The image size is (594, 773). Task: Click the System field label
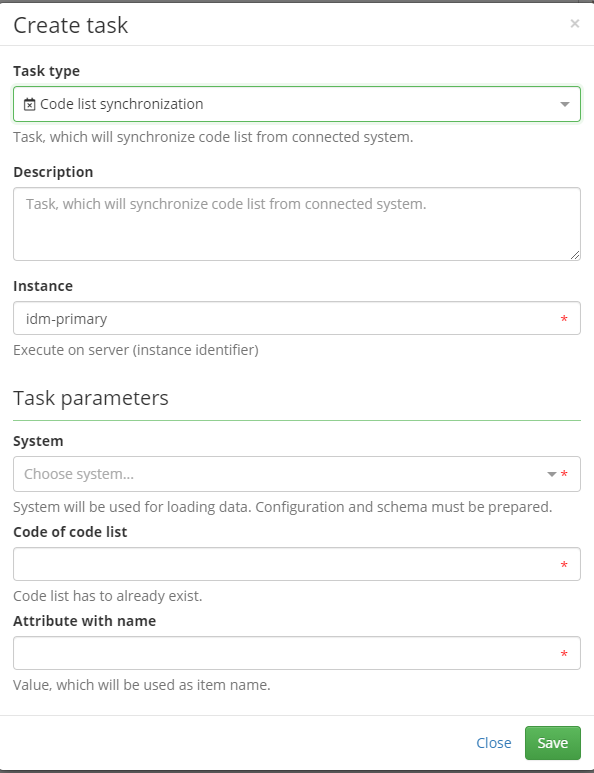(x=38, y=441)
